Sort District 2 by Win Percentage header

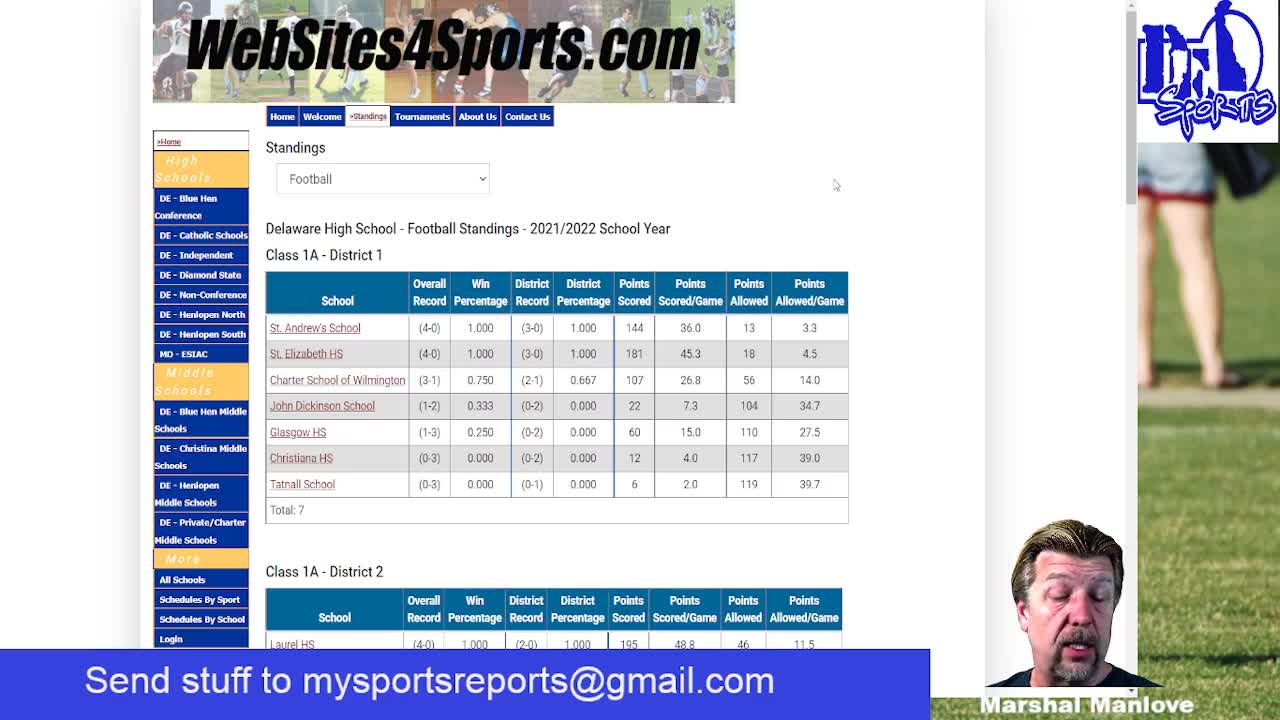[x=474, y=610]
